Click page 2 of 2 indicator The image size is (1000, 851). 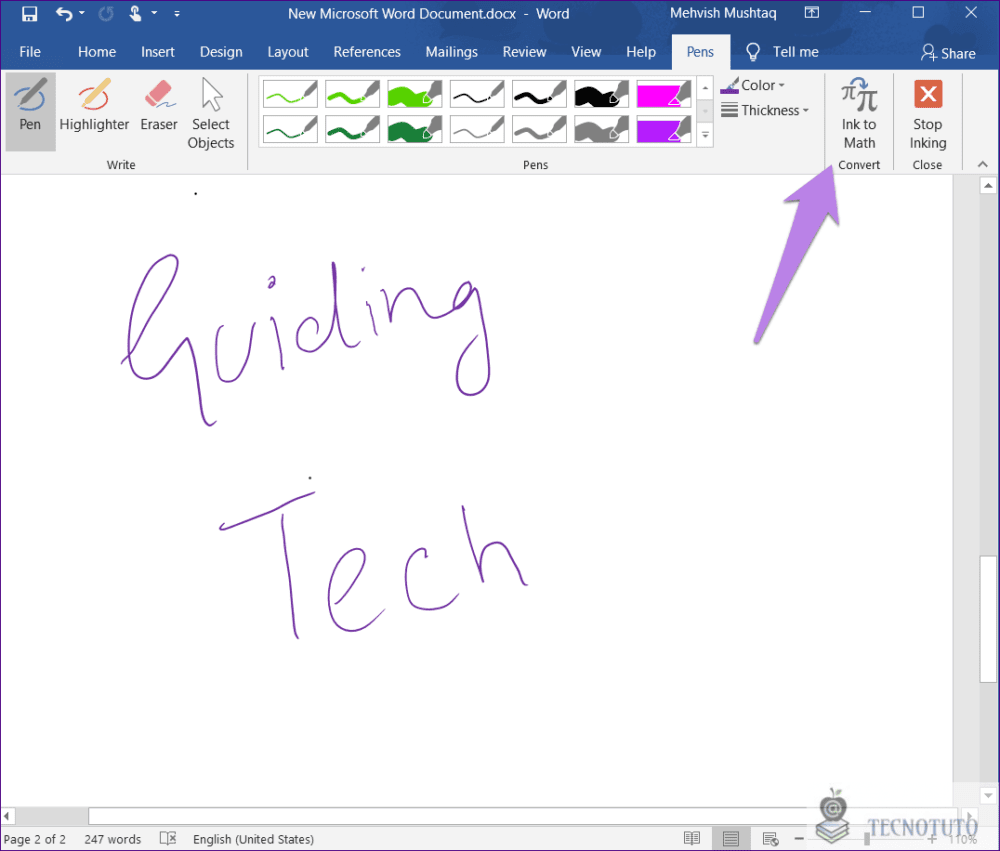[35, 839]
